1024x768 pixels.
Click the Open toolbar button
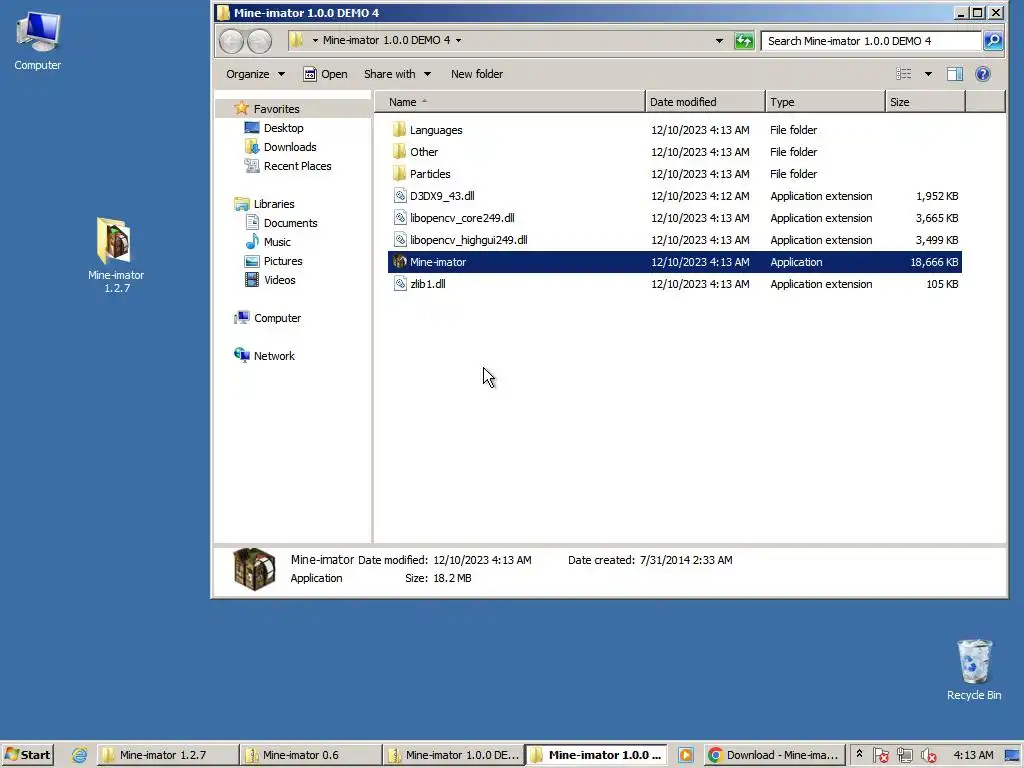pos(325,74)
